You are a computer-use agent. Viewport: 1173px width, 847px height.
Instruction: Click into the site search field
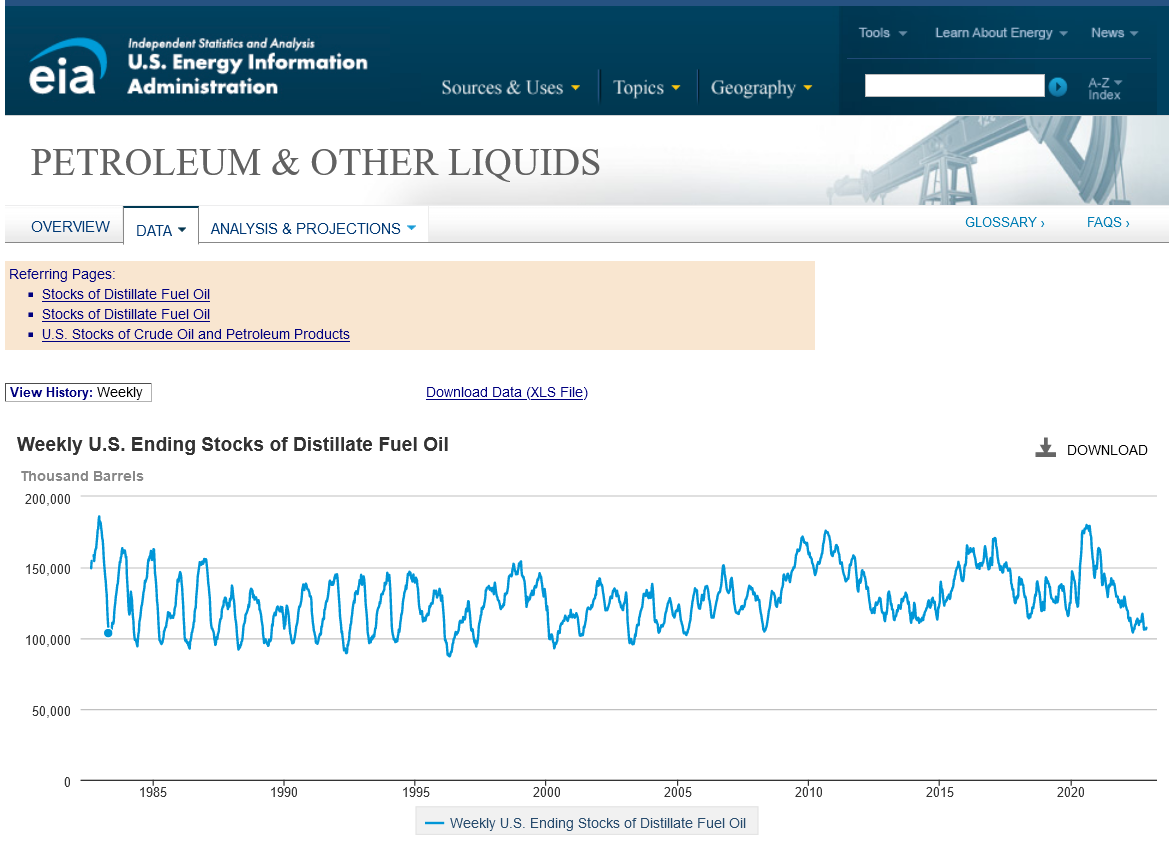pos(953,86)
